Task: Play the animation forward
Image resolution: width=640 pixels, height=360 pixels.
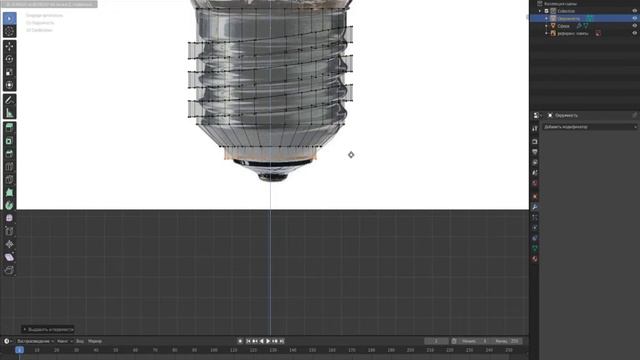Action: 268,341
